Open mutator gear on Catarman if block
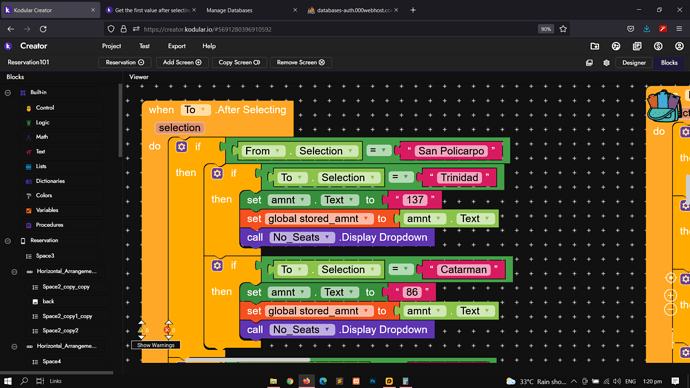The width and height of the screenshot is (690, 388). [217, 266]
